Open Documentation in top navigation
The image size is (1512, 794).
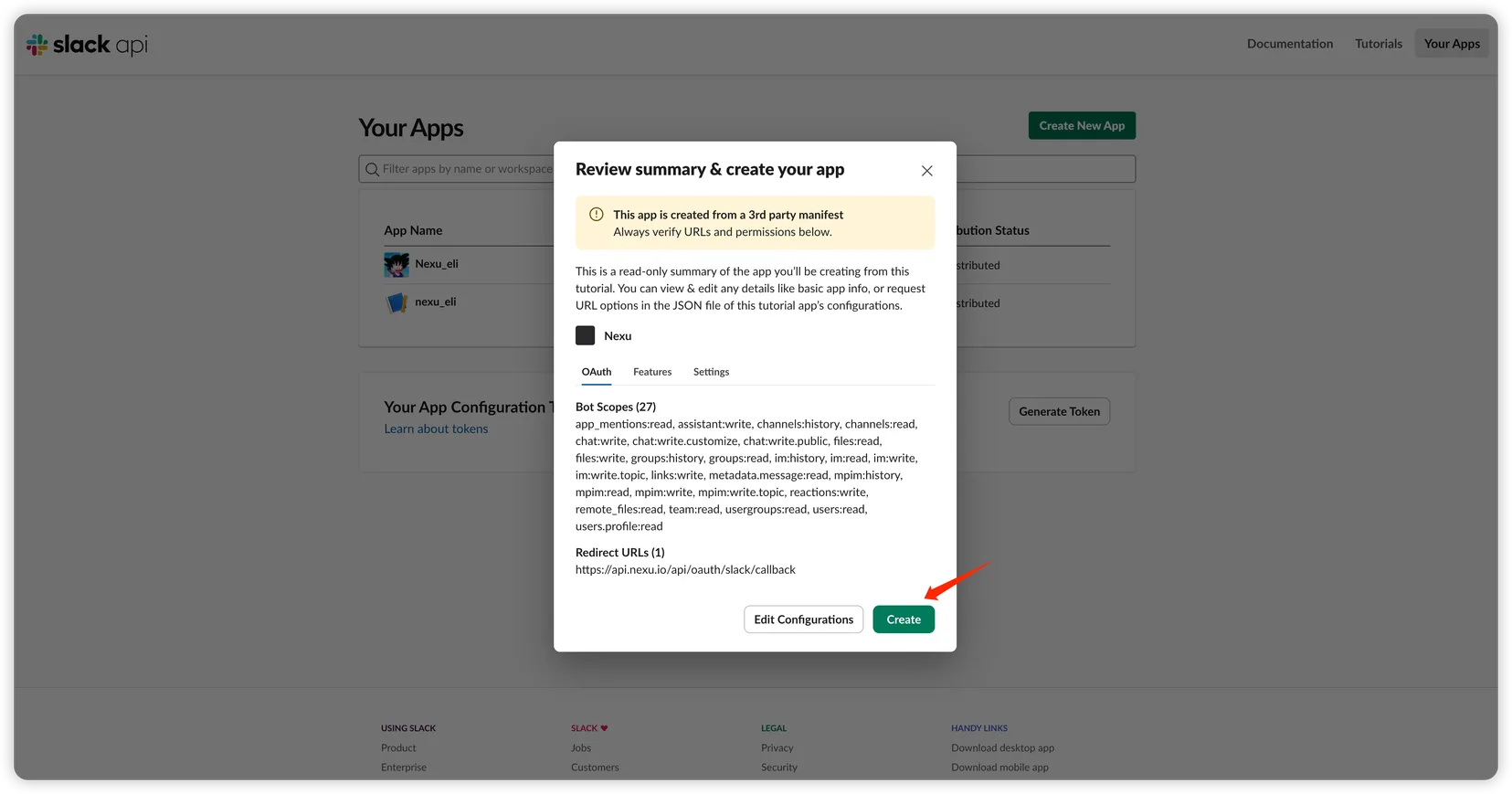[1289, 44]
